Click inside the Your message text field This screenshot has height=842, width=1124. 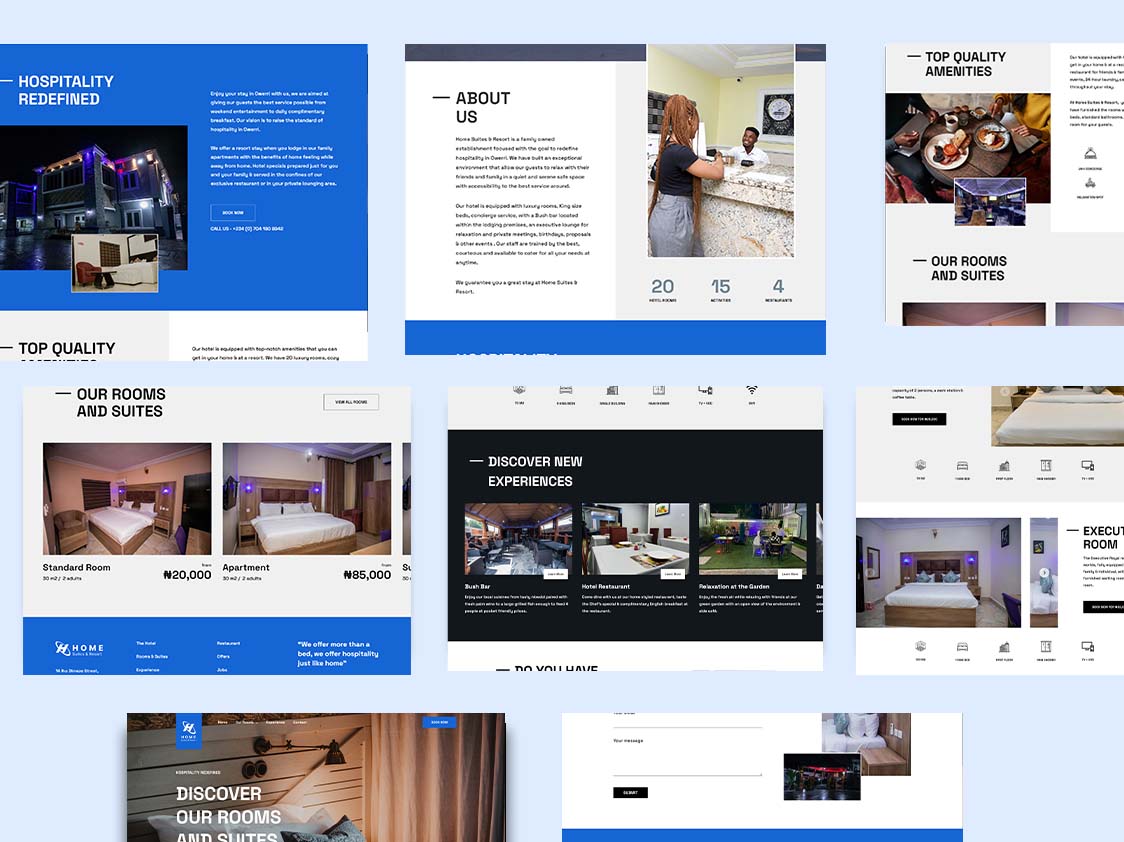tap(688, 760)
